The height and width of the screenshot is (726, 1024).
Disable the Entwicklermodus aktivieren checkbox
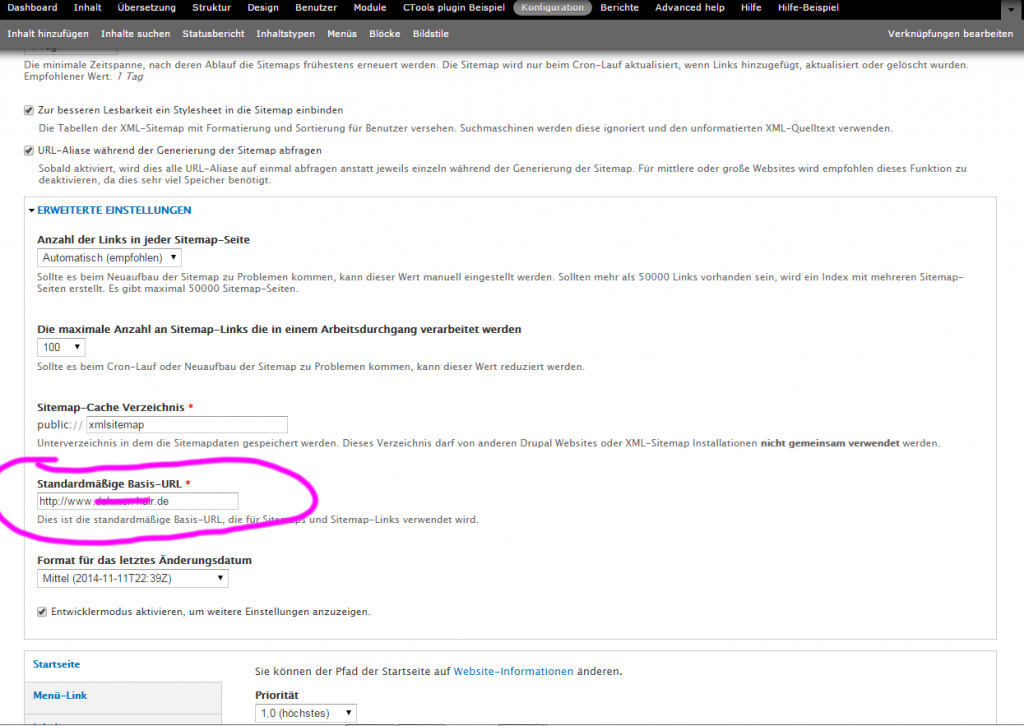(x=42, y=611)
